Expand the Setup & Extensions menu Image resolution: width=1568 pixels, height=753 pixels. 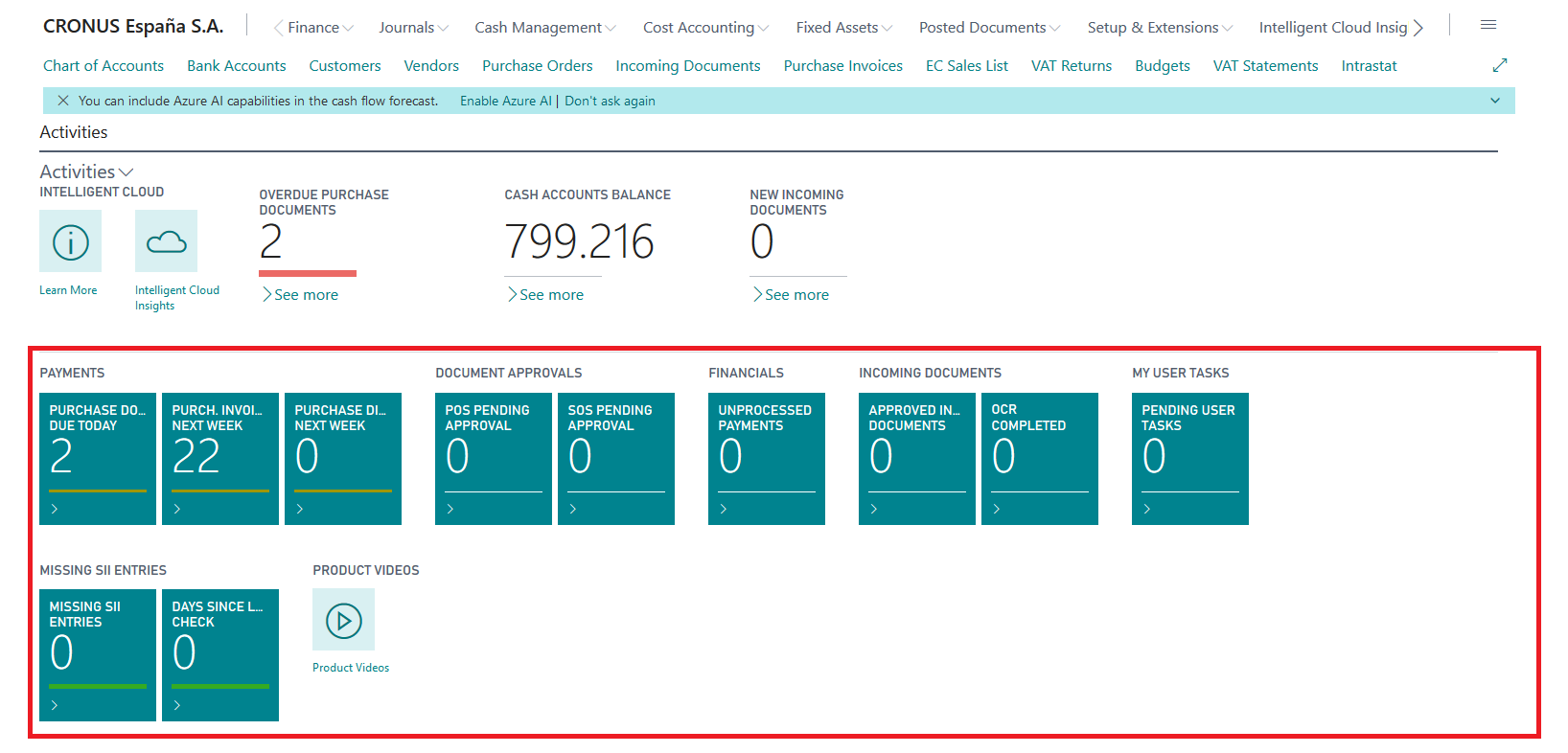coord(1160,28)
